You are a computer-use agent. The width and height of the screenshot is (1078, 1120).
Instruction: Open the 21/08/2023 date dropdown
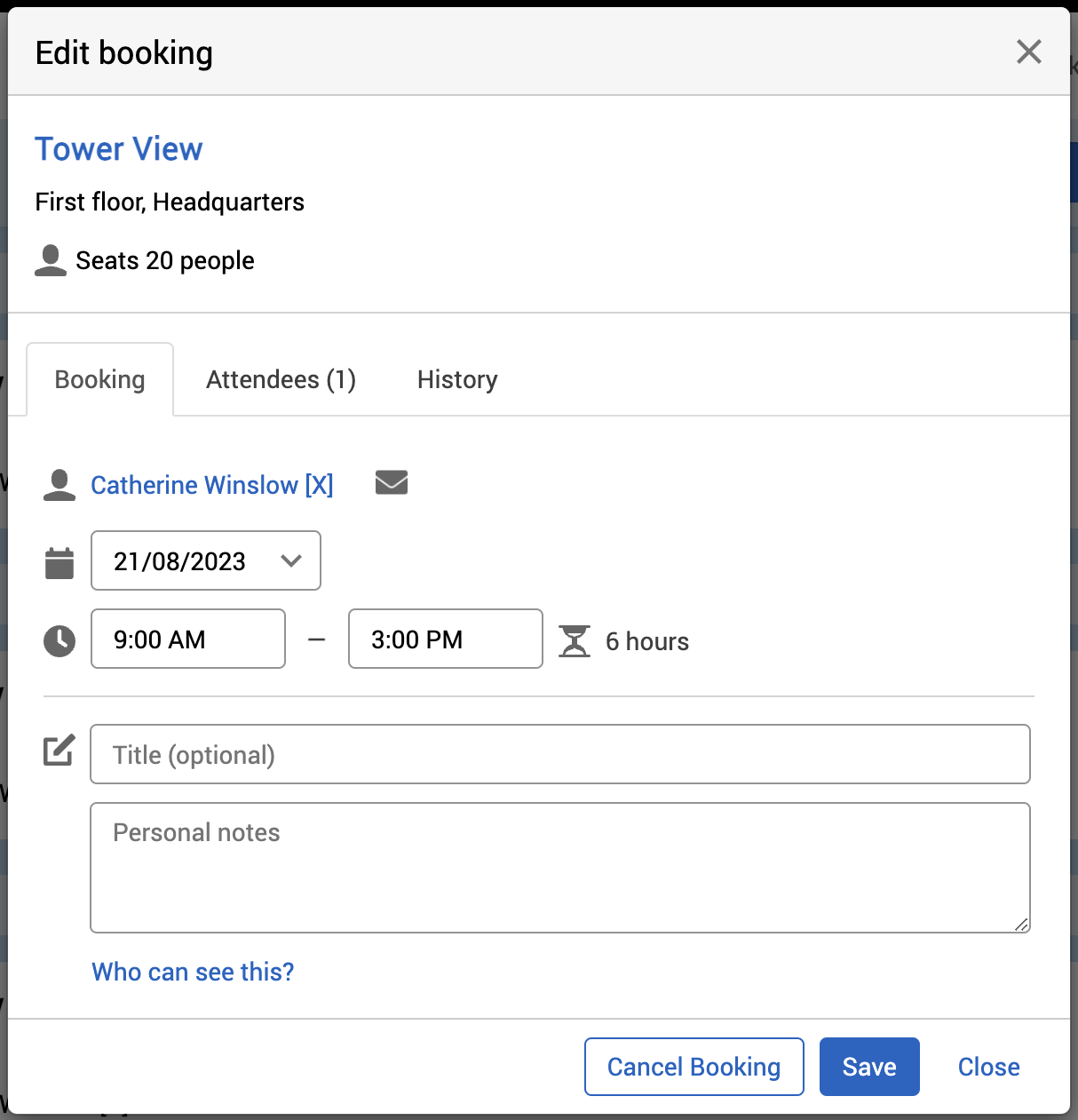click(206, 560)
